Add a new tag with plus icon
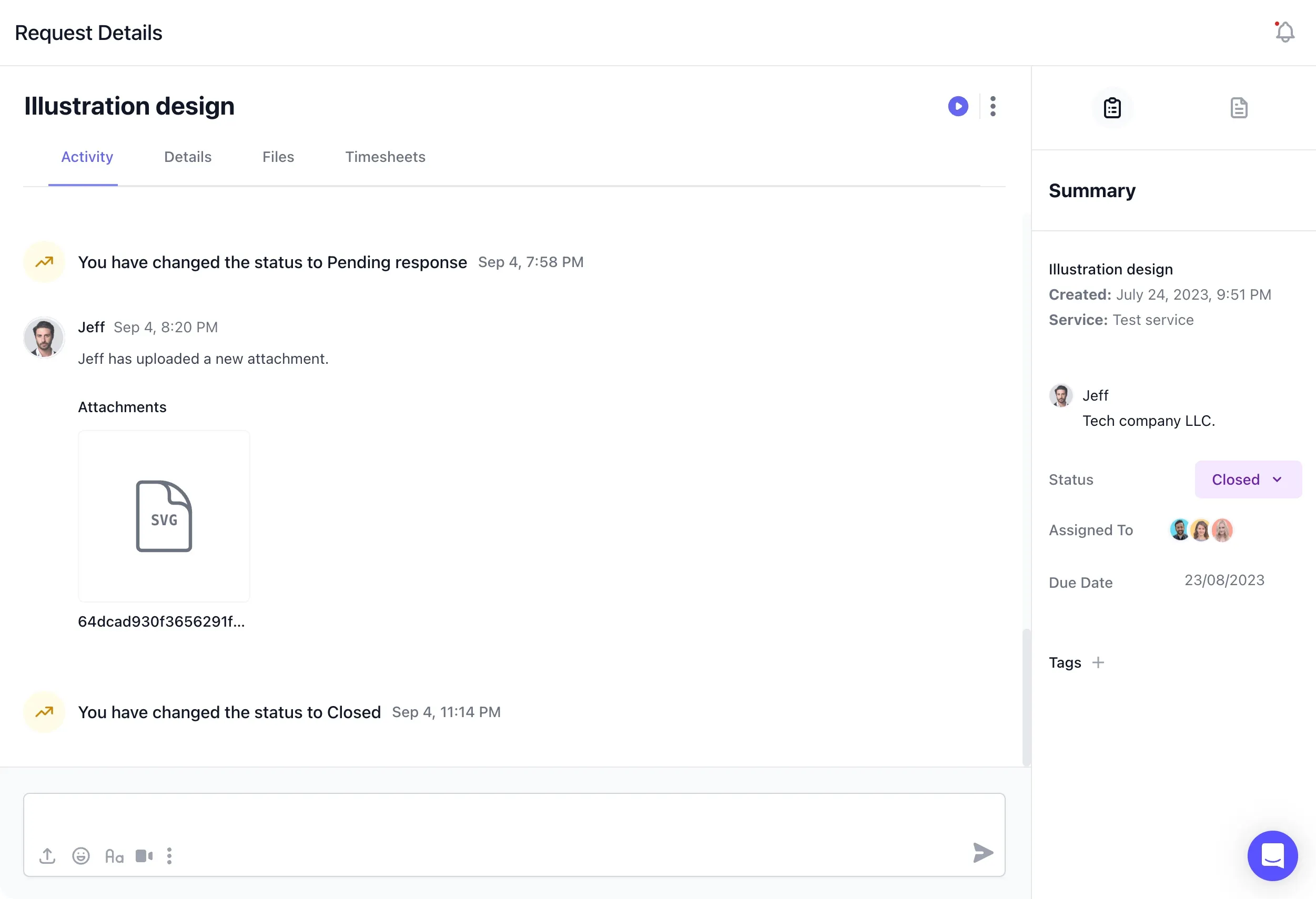 1098,662
